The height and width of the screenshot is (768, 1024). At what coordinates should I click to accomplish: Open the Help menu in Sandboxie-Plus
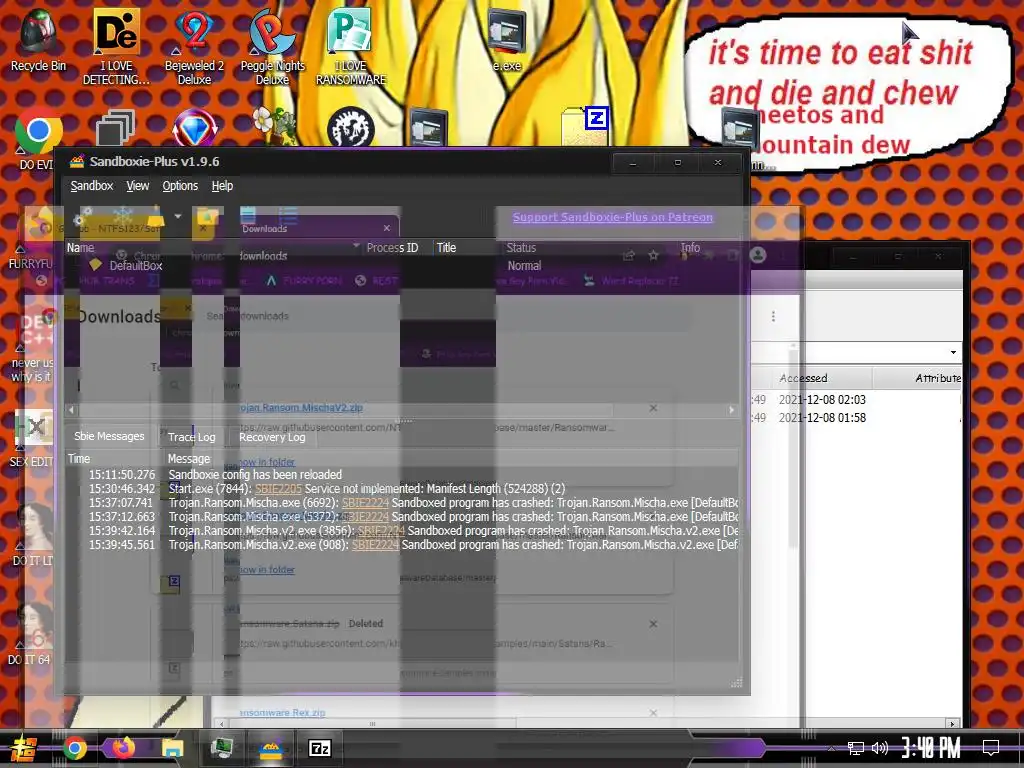222,185
